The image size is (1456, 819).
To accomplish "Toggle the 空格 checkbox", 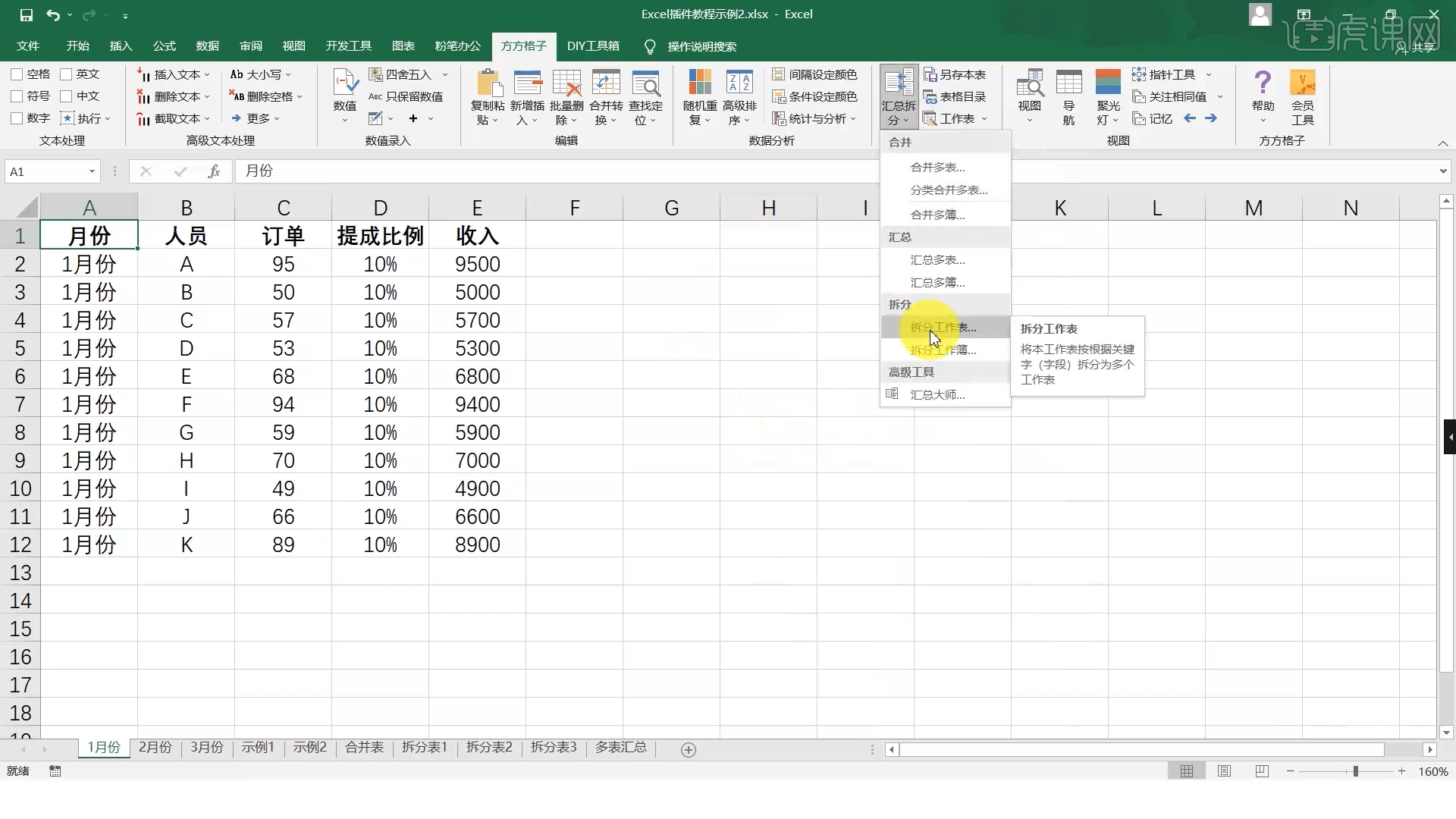I will click(17, 74).
